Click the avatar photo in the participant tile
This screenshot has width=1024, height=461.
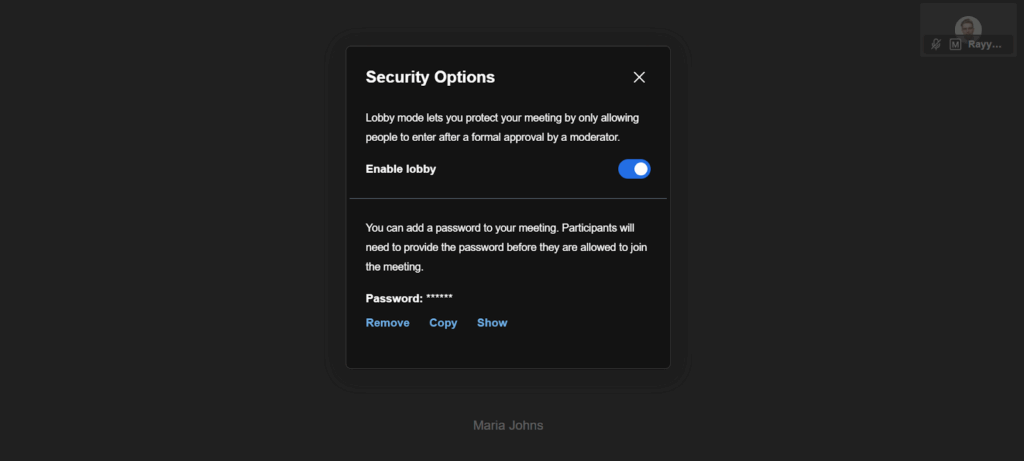967,27
